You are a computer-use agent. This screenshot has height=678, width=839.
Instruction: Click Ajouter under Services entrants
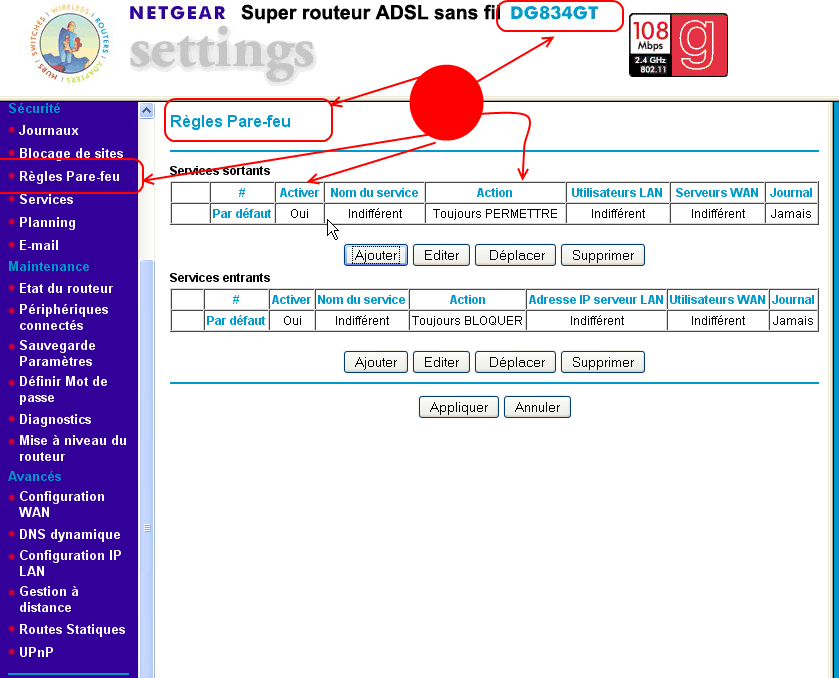[376, 362]
